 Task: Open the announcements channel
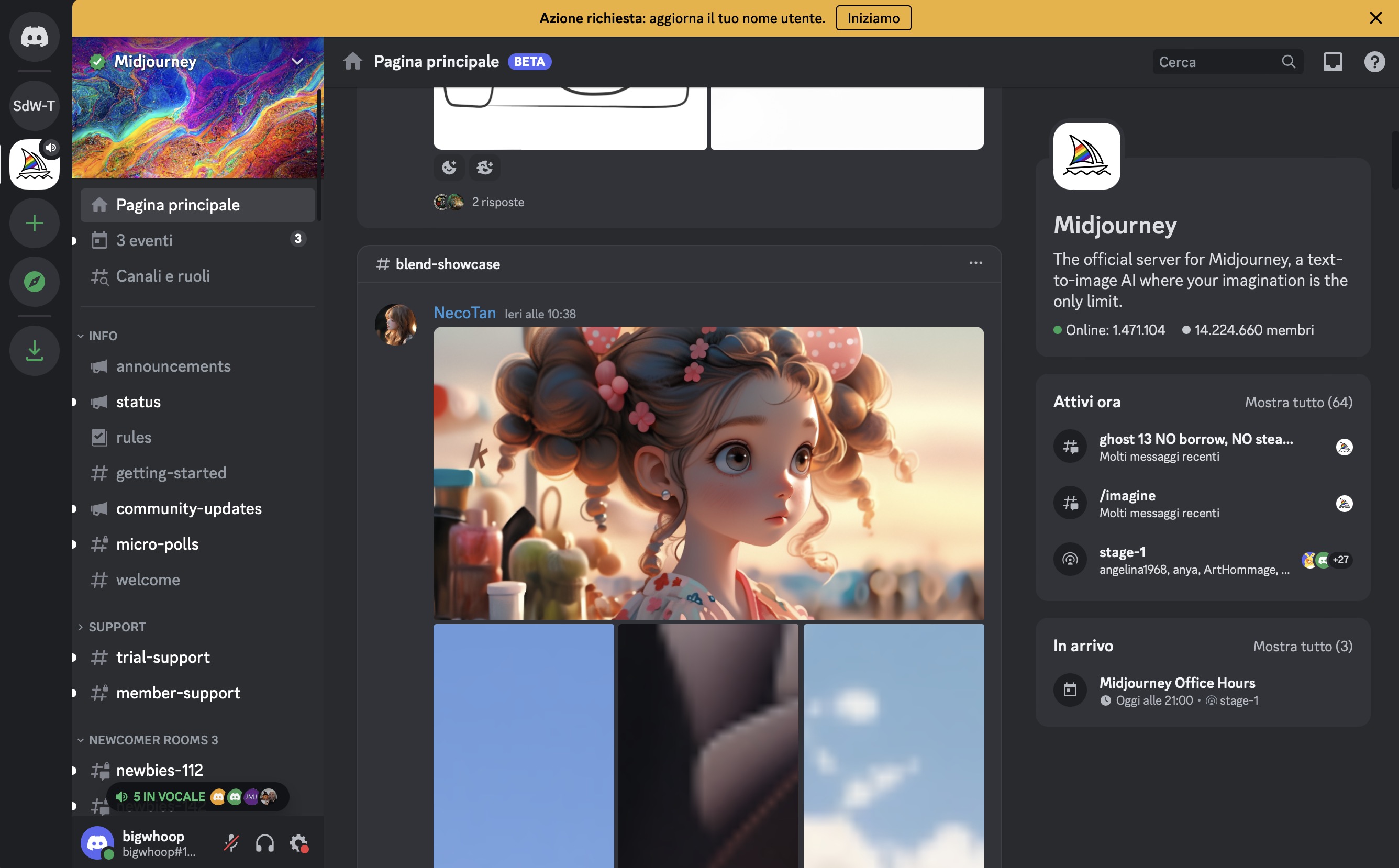(x=197, y=366)
